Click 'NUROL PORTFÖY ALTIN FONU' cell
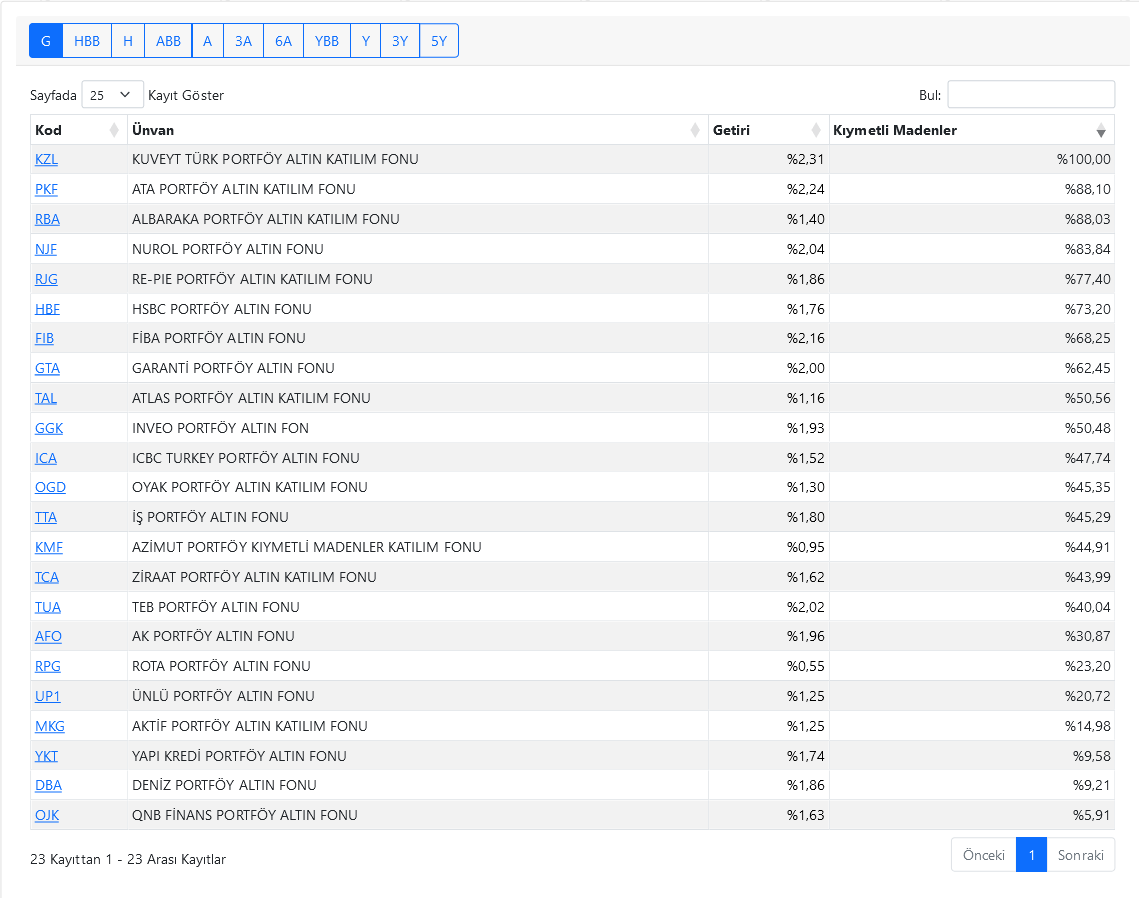 pyautogui.click(x=418, y=249)
